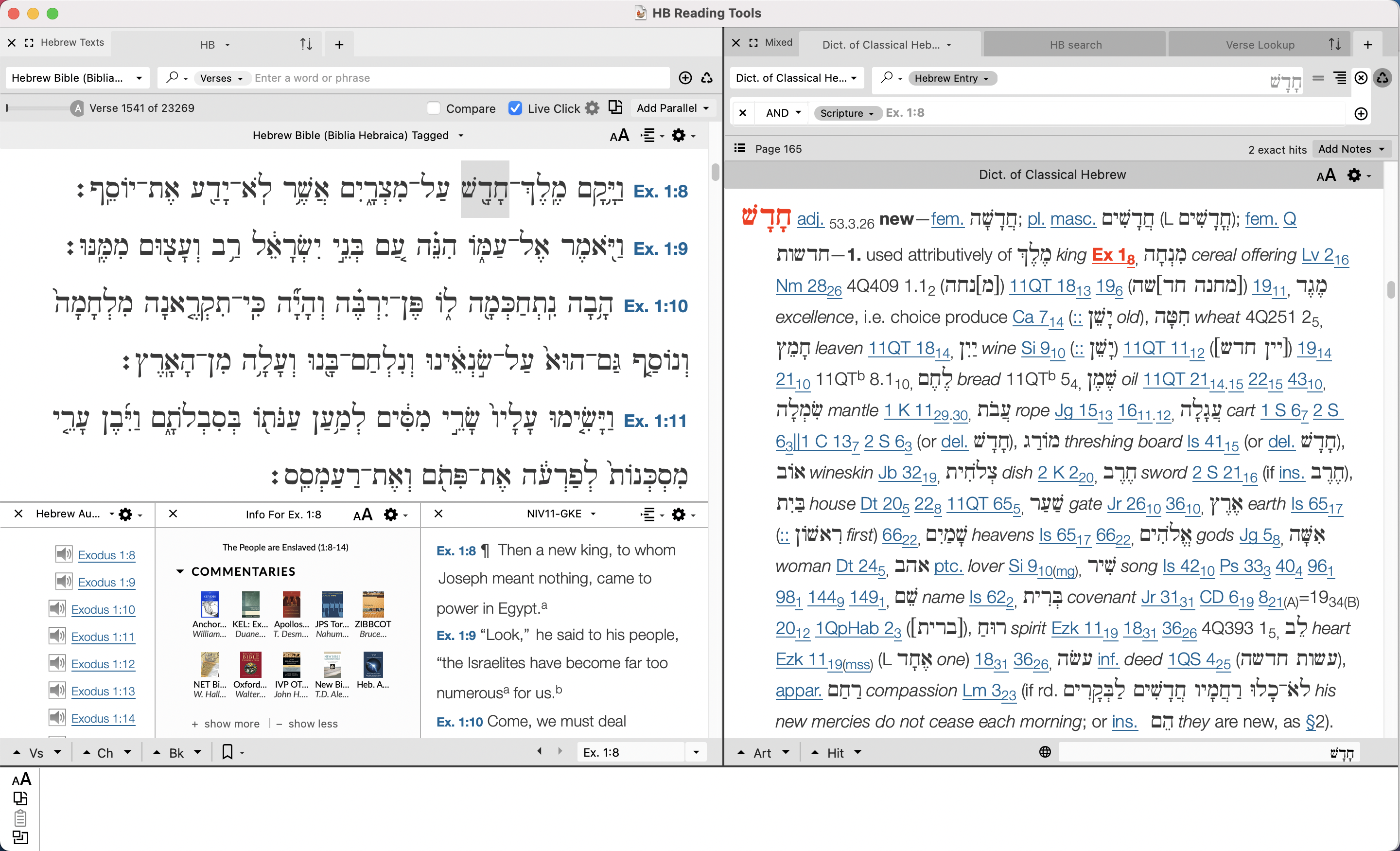Expand the Add Notes dropdown
1400x851 pixels.
tap(1351, 149)
